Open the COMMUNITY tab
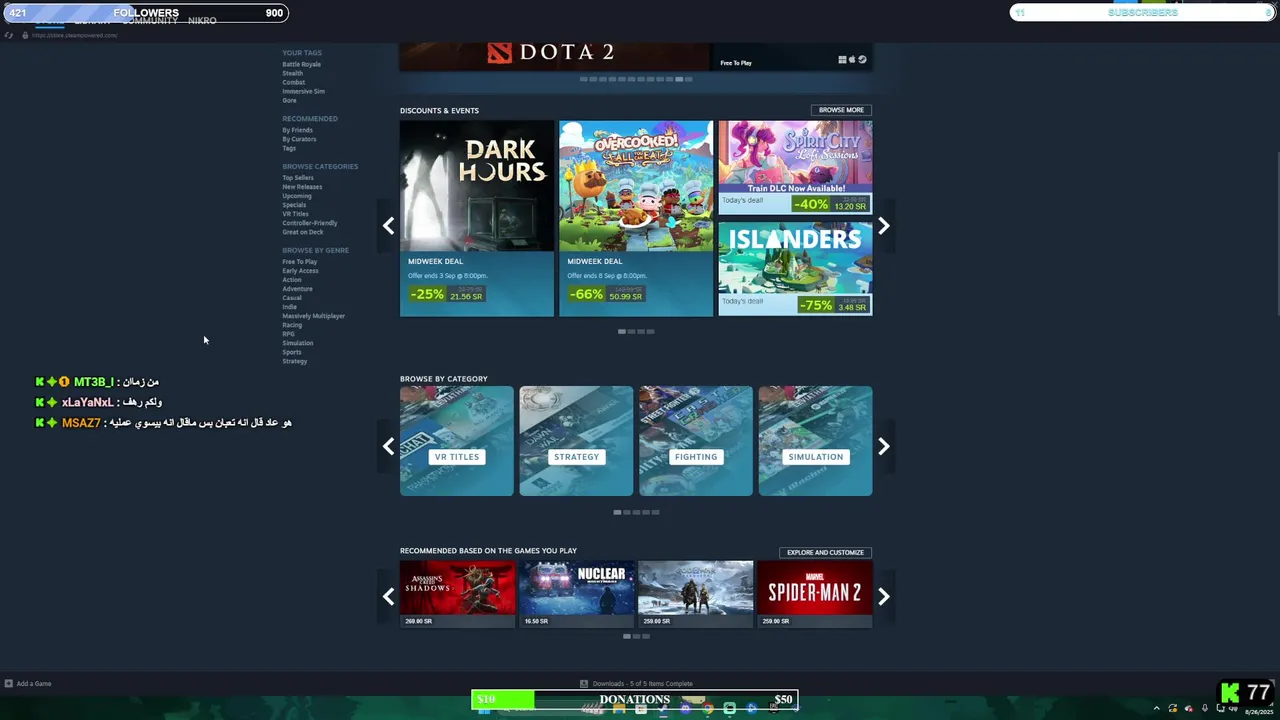Screen dimensions: 1280x720 pyautogui.click(x=150, y=21)
